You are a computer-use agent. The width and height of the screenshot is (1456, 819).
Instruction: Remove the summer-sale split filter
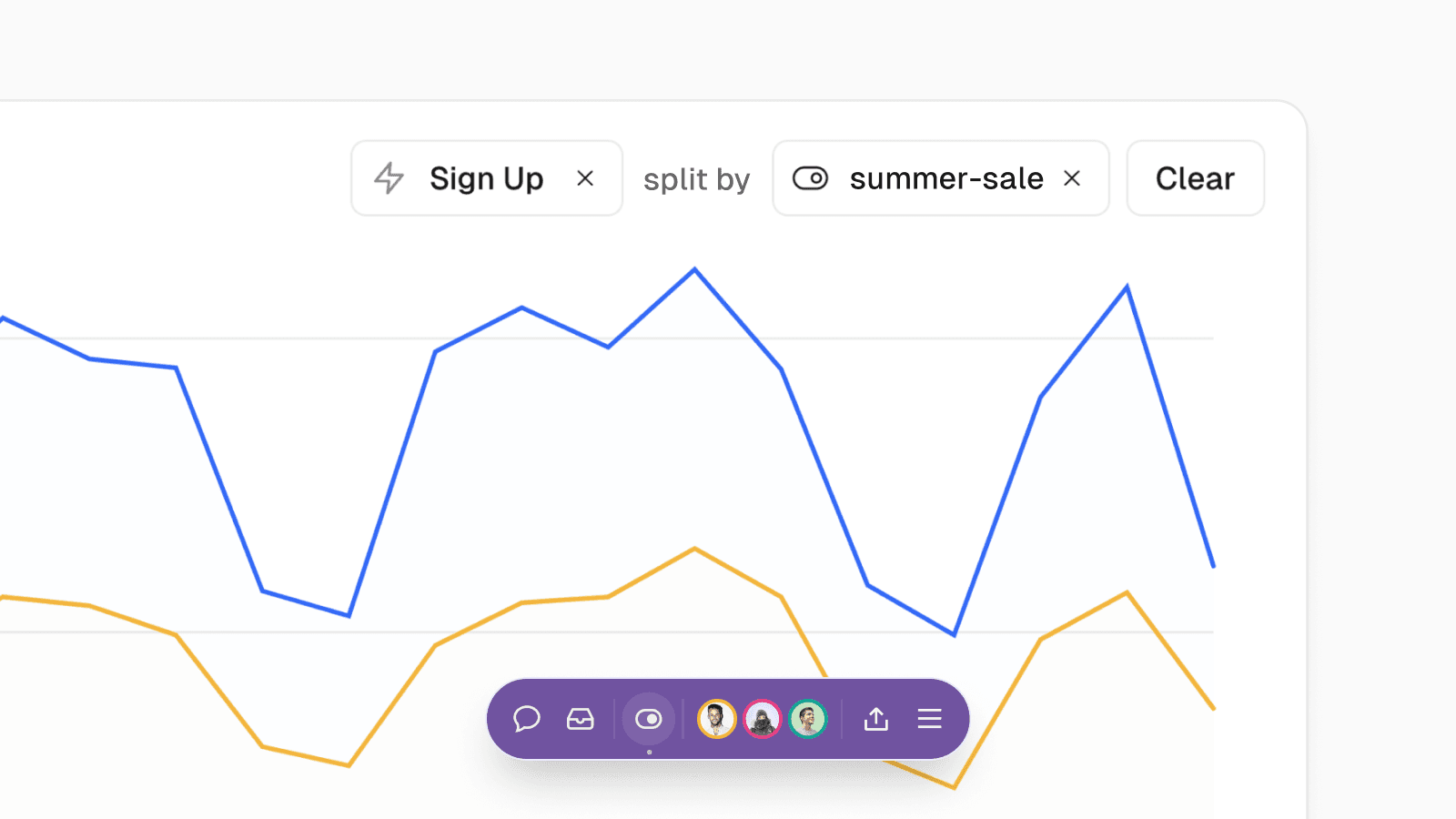click(x=1072, y=178)
